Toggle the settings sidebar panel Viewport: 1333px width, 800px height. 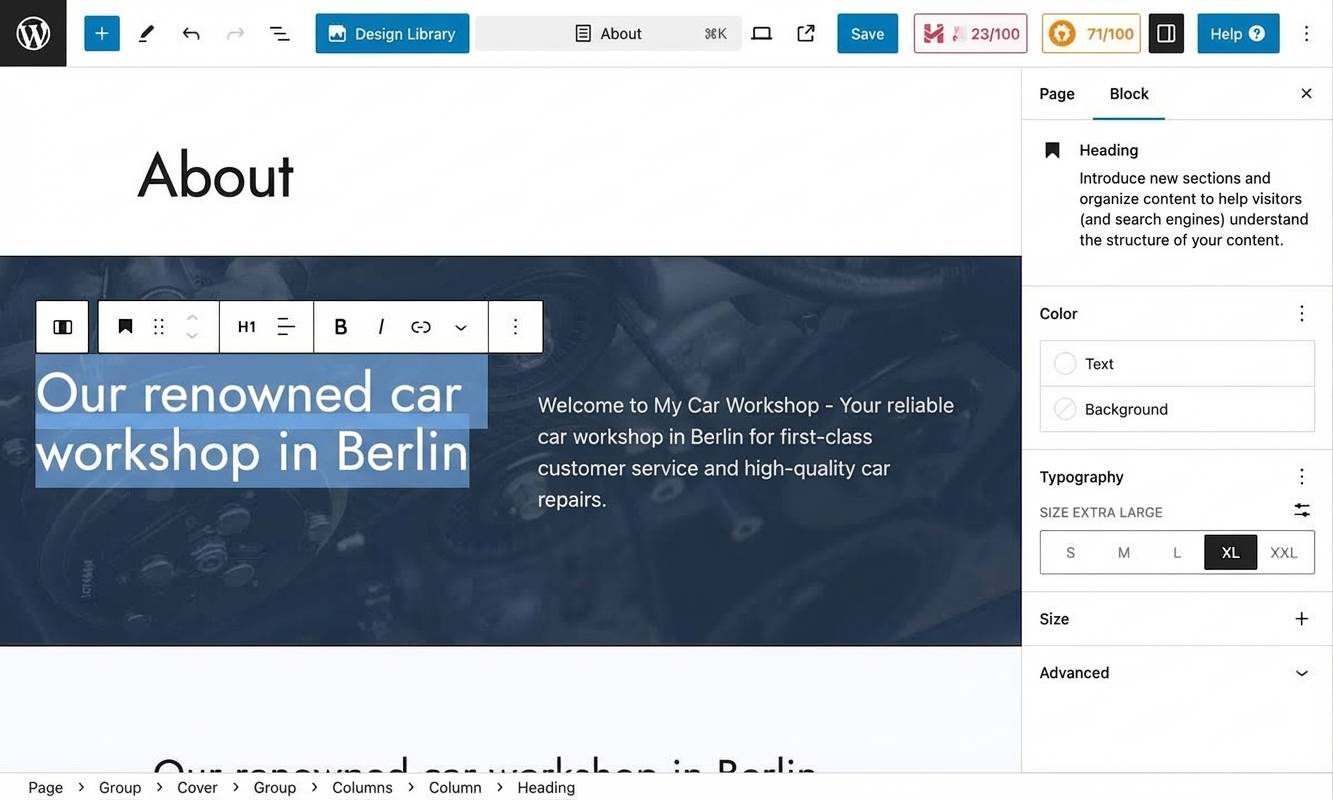[x=1166, y=33]
